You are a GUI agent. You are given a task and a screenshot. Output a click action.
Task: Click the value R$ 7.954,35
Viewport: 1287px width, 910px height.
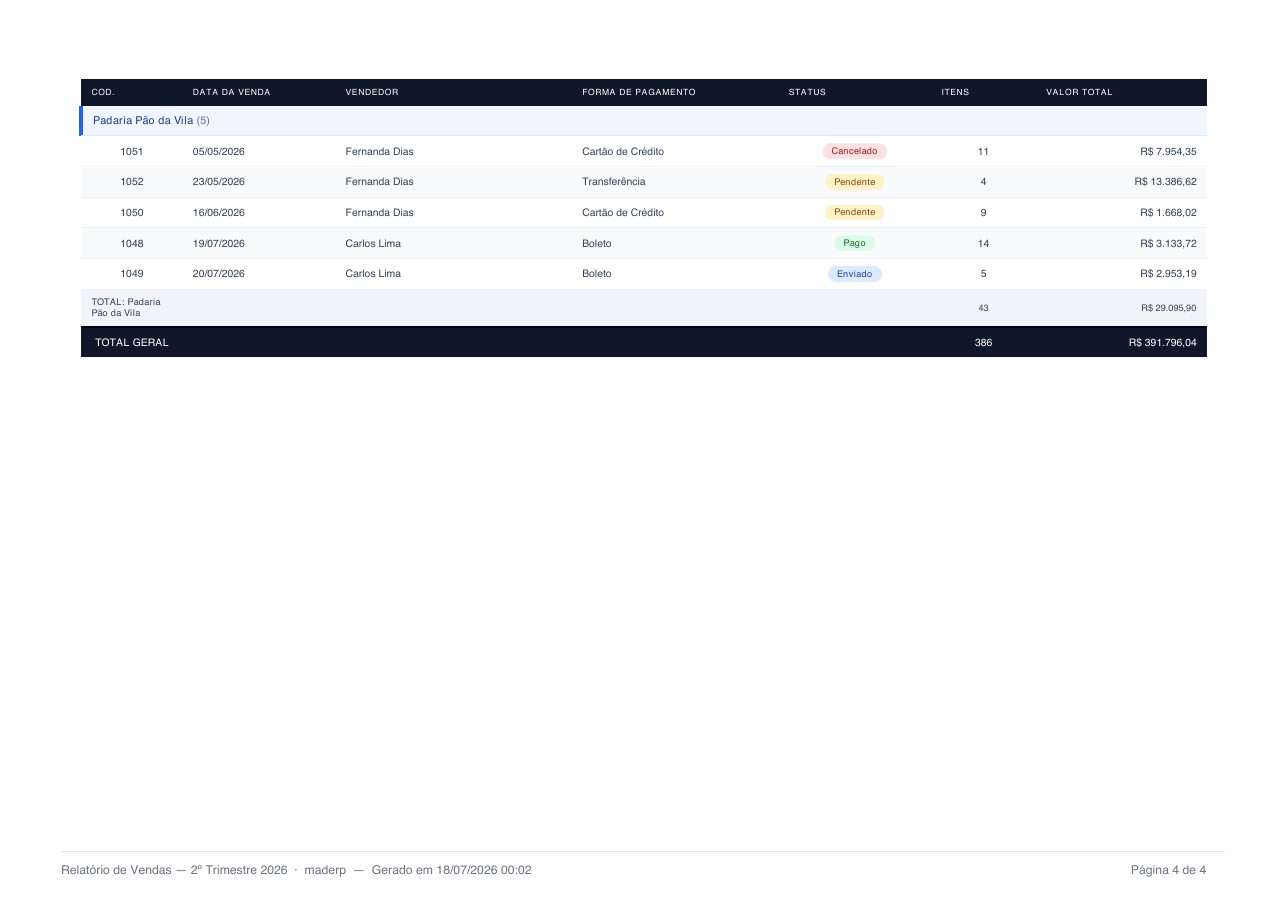(1168, 152)
